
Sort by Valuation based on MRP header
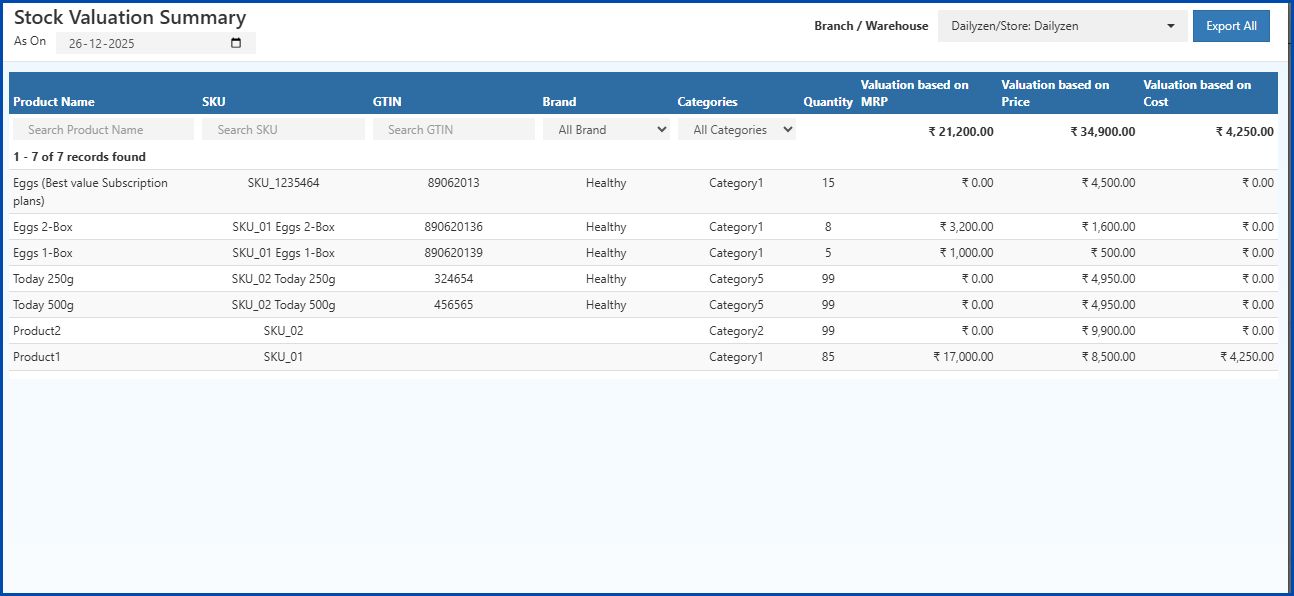click(x=913, y=92)
